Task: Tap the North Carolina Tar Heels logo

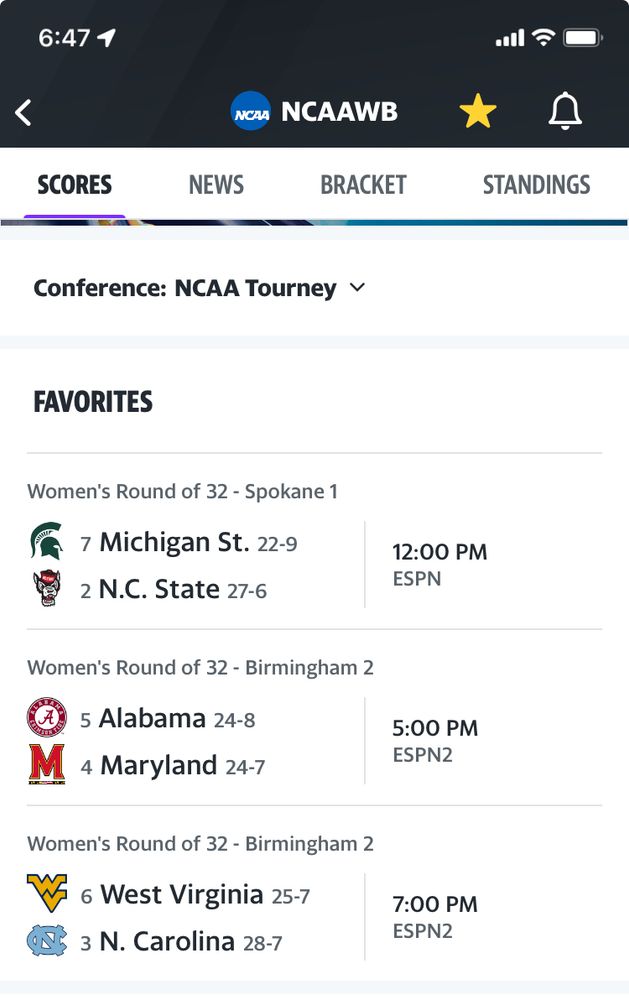Action: point(47,941)
